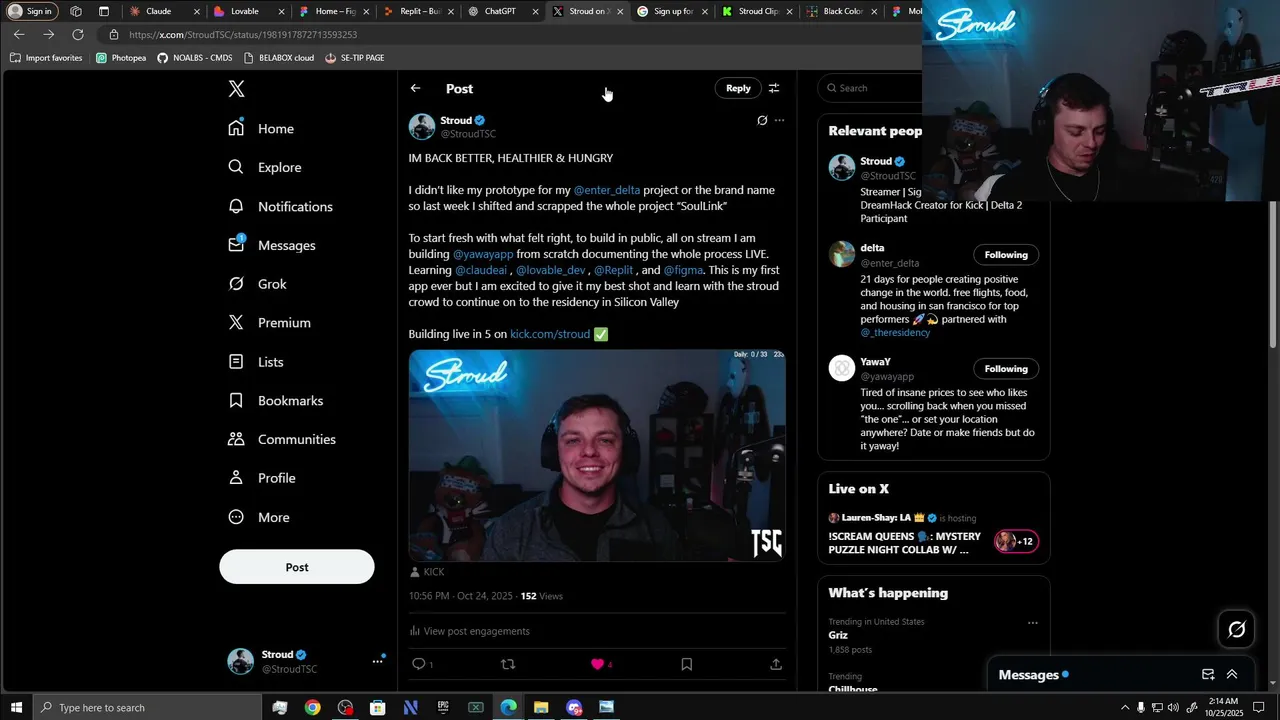Toggle the pink like heart
Image resolution: width=1280 pixels, height=720 pixels.
click(x=597, y=664)
